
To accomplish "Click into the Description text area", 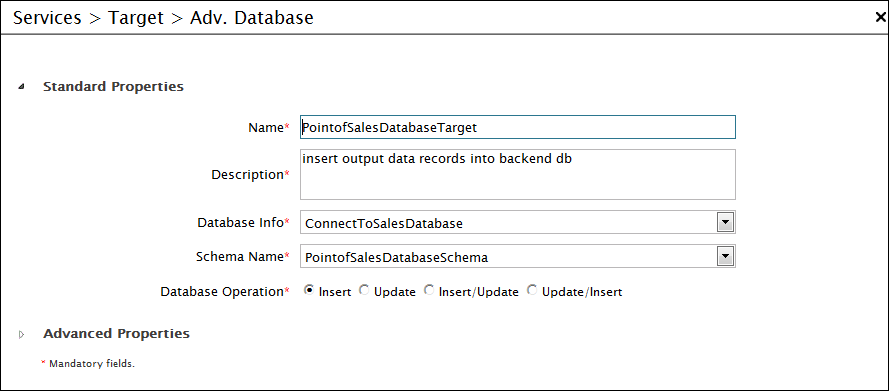I will [x=518, y=175].
